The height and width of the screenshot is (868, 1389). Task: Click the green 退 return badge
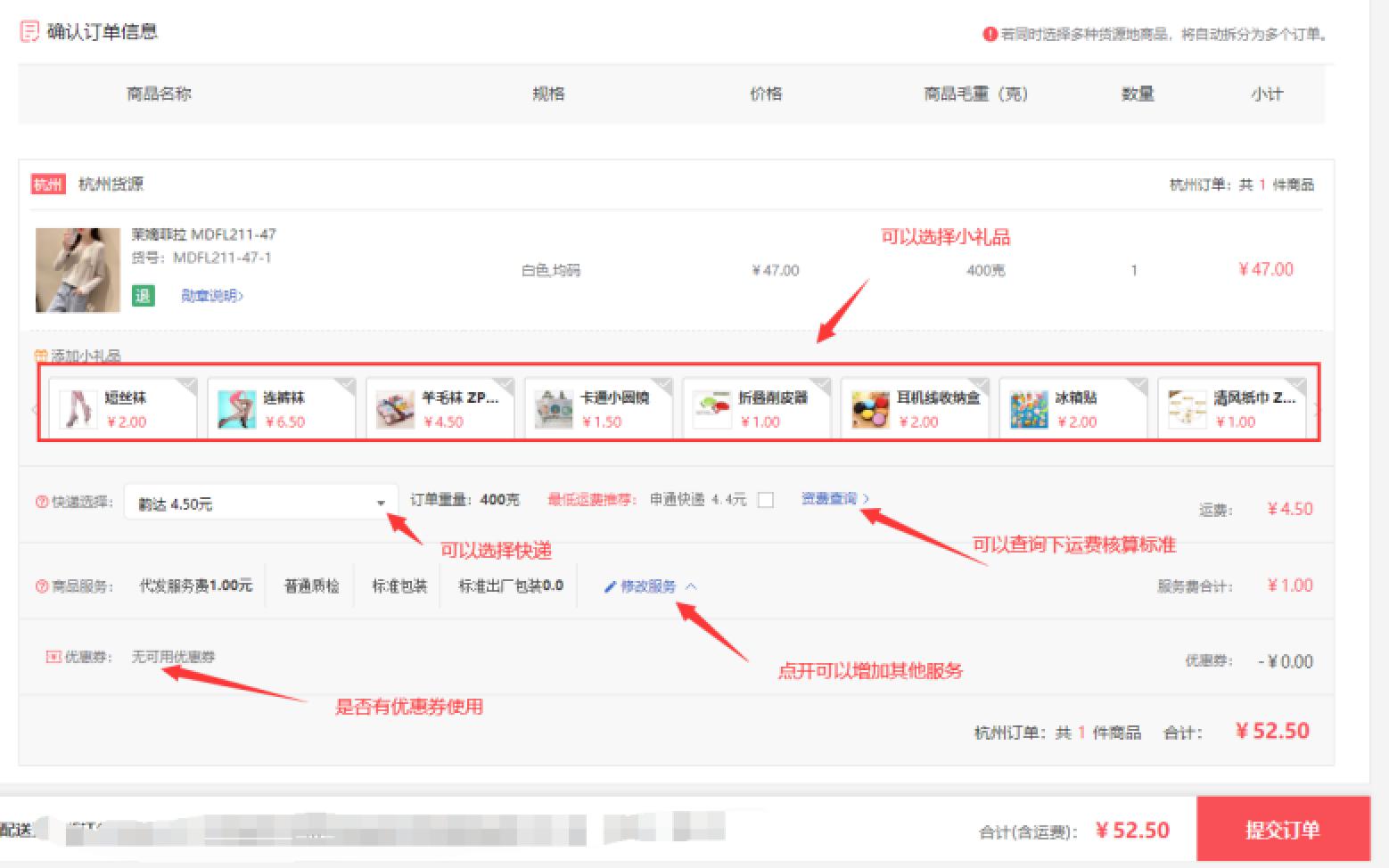click(x=143, y=296)
